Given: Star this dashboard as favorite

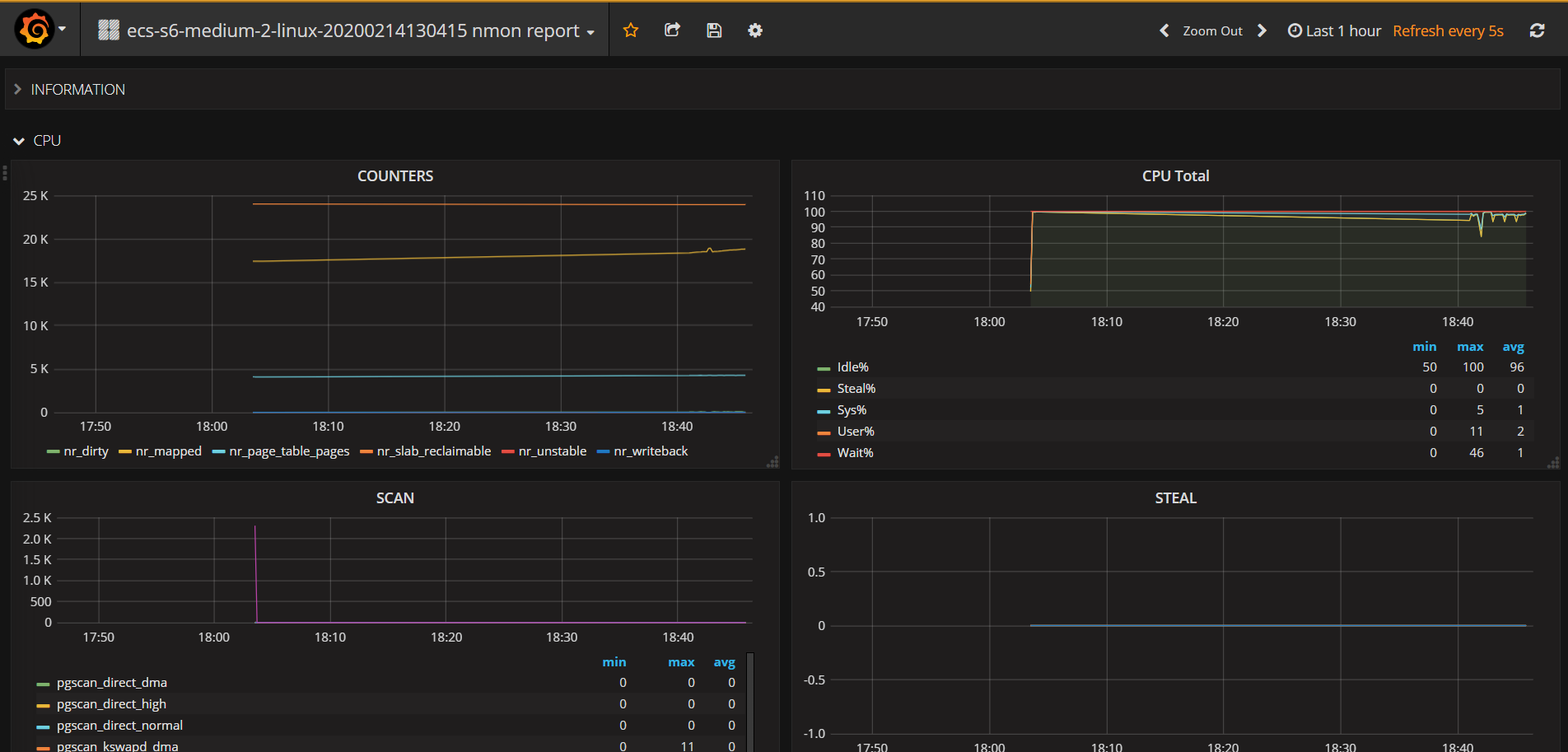Looking at the screenshot, I should point(631,30).
